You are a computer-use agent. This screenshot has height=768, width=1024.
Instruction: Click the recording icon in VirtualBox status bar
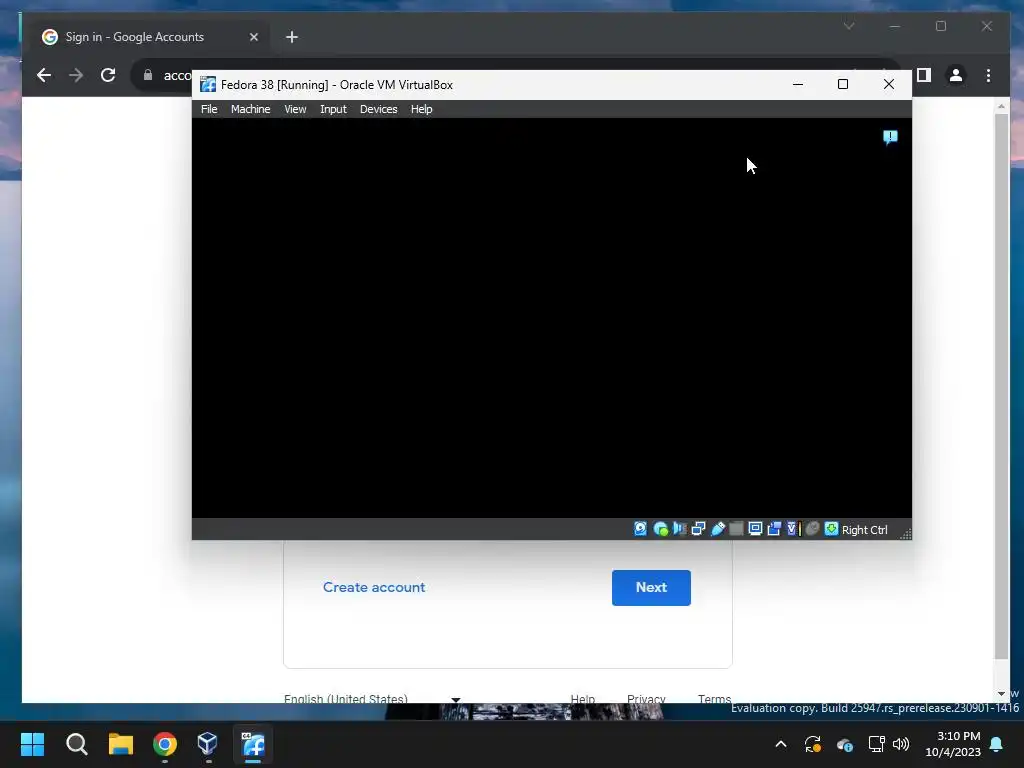click(x=774, y=529)
